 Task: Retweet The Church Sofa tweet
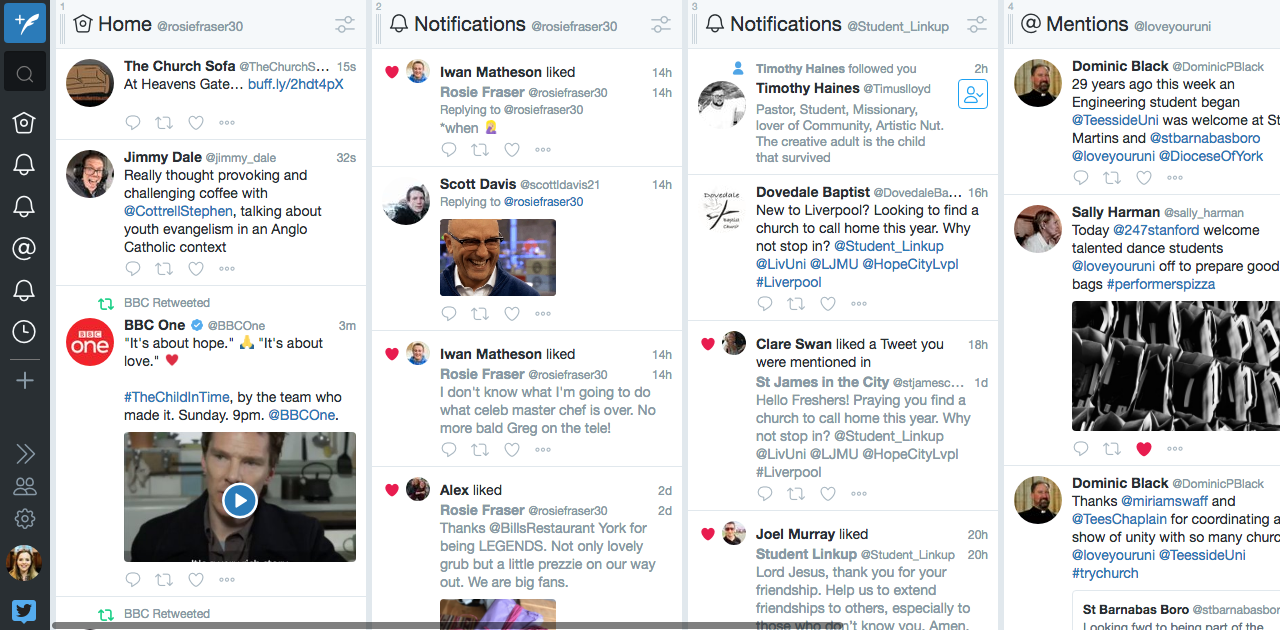coord(164,123)
